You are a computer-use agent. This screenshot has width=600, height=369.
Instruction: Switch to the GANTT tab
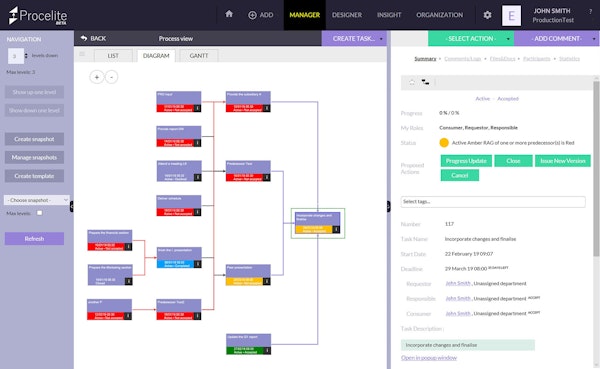click(x=199, y=56)
